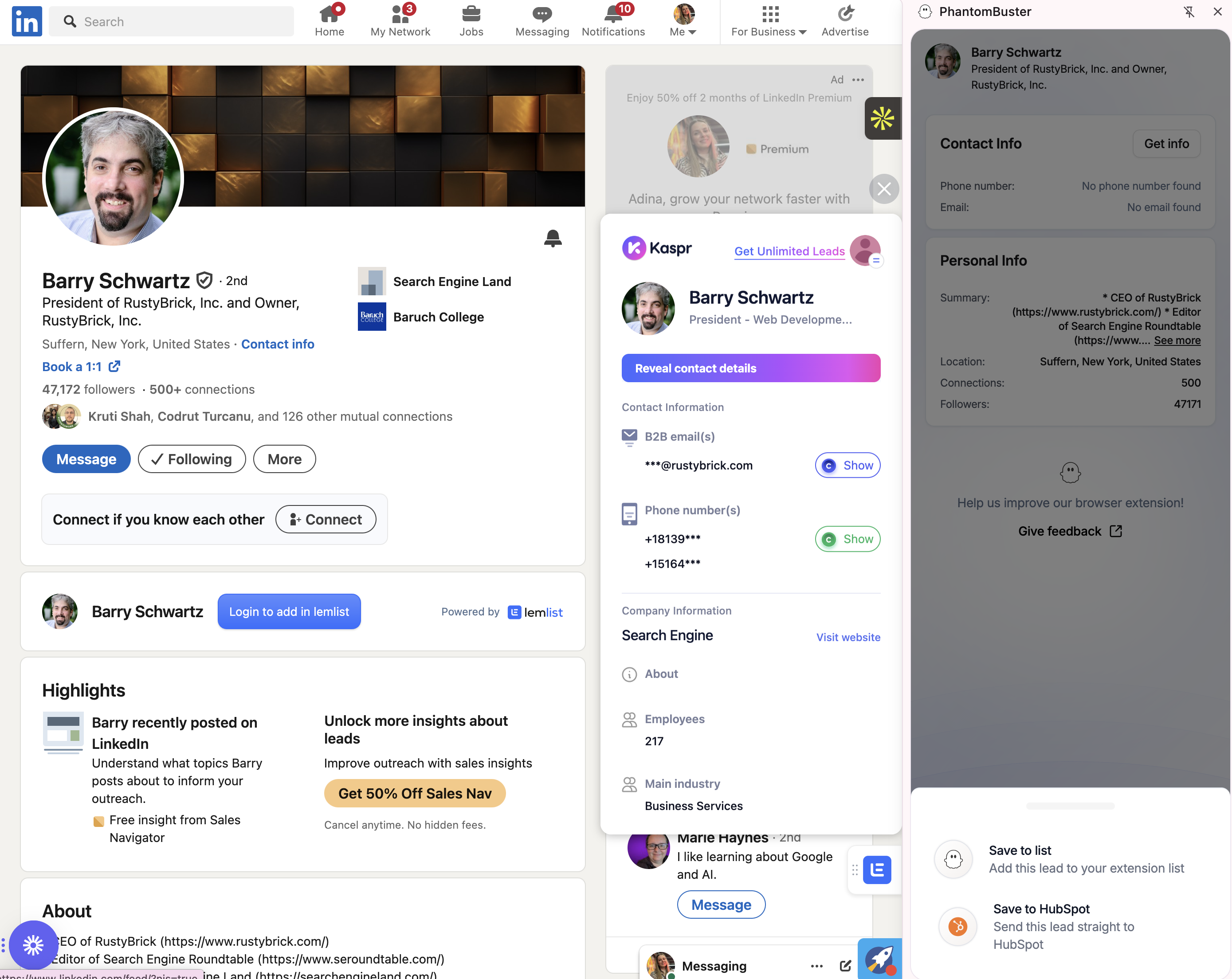Screen dimensions: 1232x979
Task: Click the Baruch College name
Action: tap(438, 317)
